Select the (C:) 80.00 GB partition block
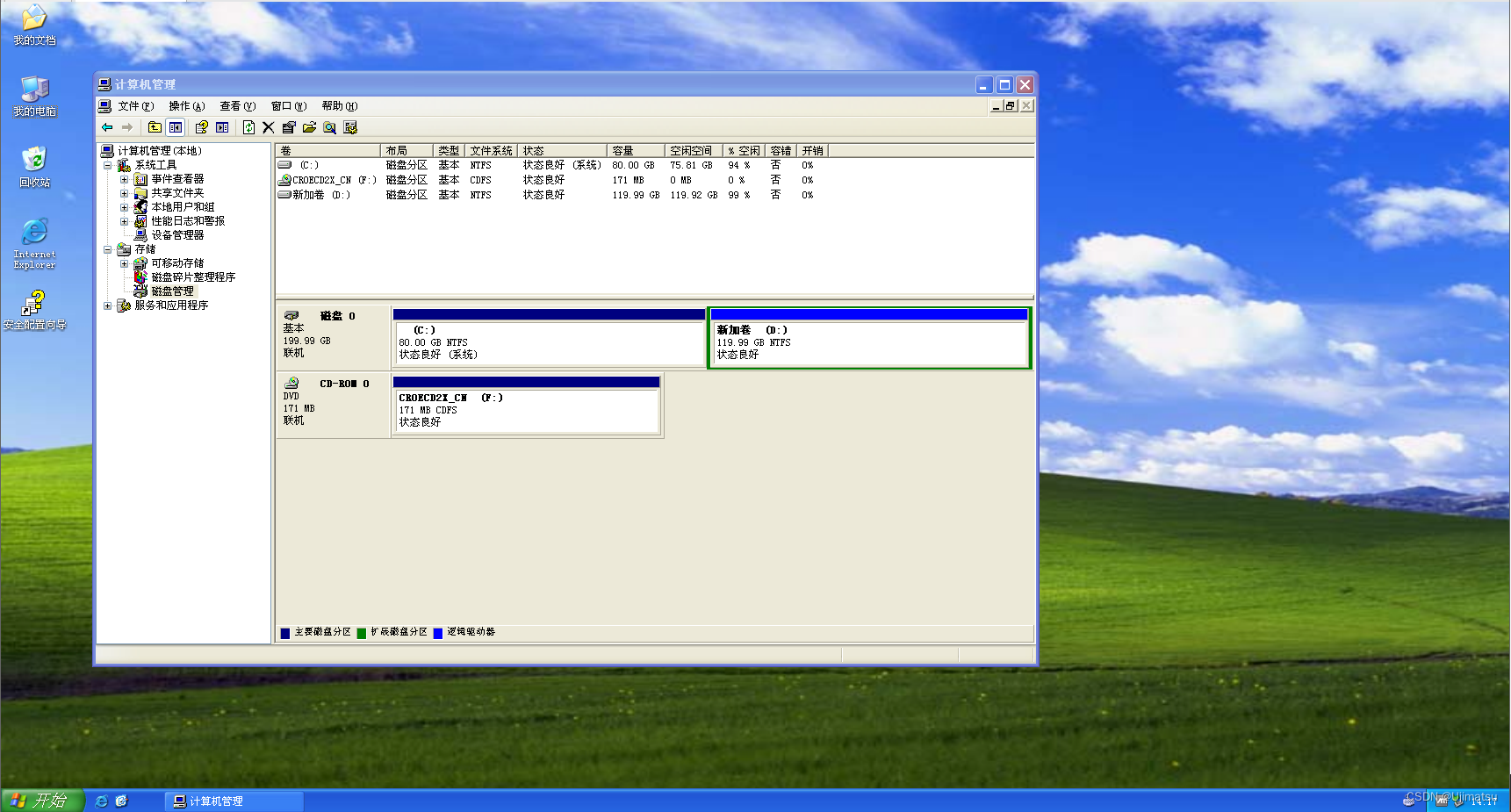Image resolution: width=1511 pixels, height=812 pixels. coord(549,338)
